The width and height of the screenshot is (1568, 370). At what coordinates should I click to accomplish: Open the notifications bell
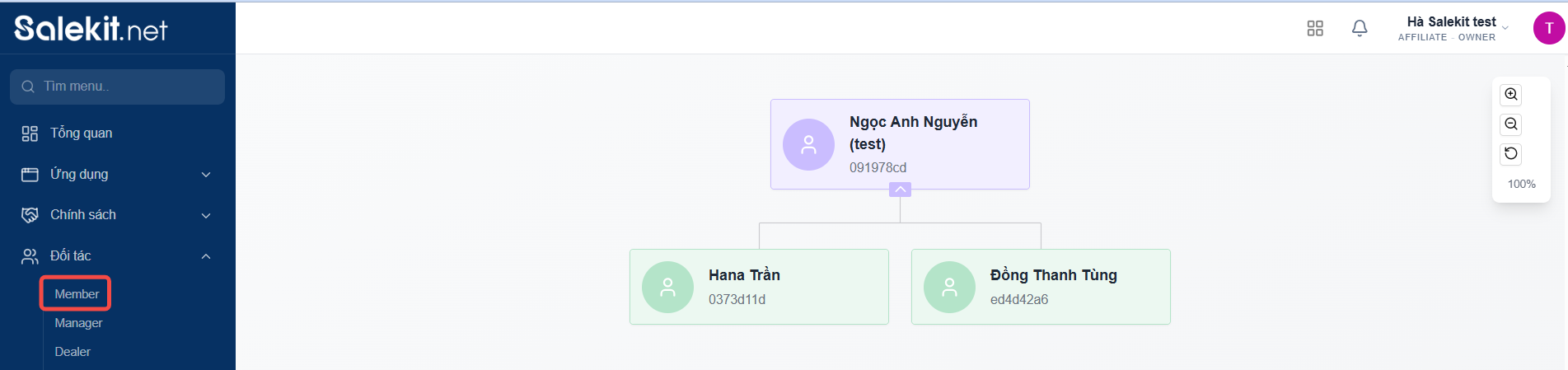[x=1360, y=29]
